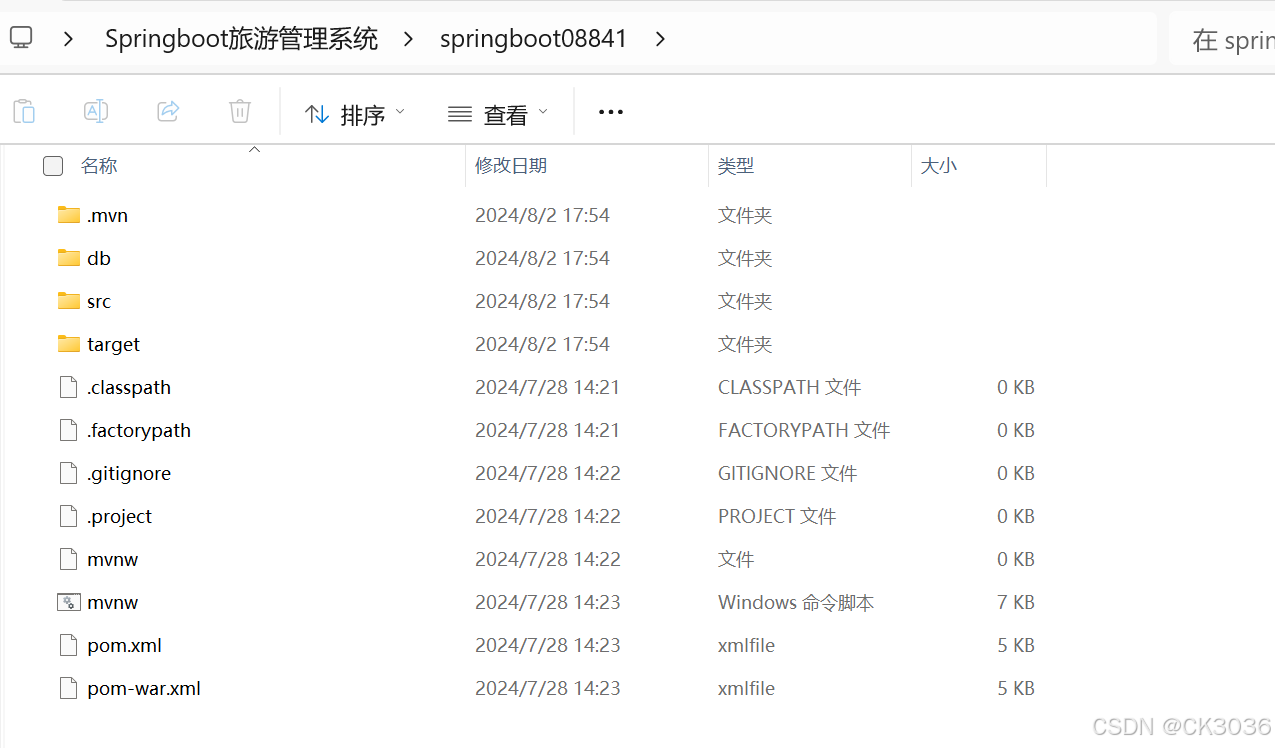Sort by the 类型 column header
The height and width of the screenshot is (748, 1275).
tap(736, 166)
